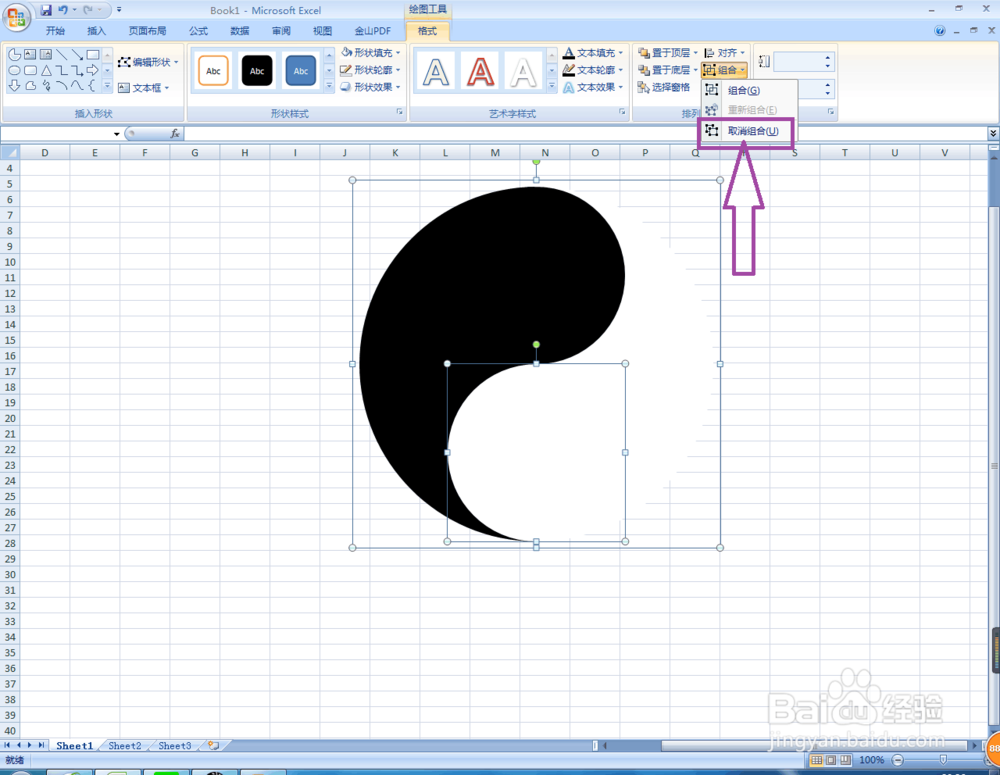The height and width of the screenshot is (775, 1000).
Task: Click the fx insert function button
Action: coord(175,133)
